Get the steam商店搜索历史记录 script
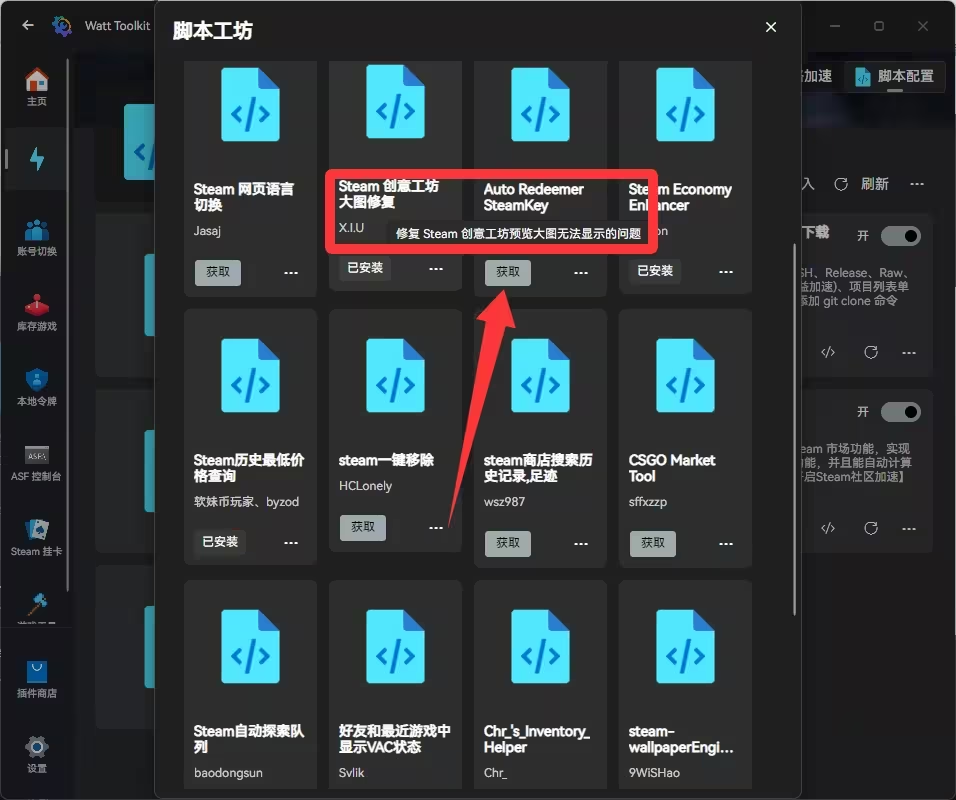The height and width of the screenshot is (800, 956). pos(508,543)
